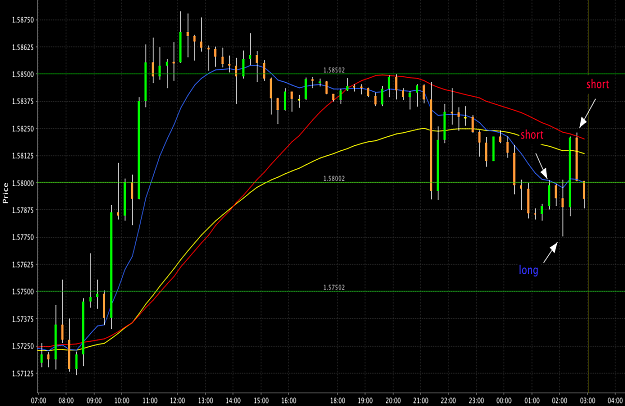Select the 10:00 time axis label
The image size is (625, 406).
tap(122, 400)
